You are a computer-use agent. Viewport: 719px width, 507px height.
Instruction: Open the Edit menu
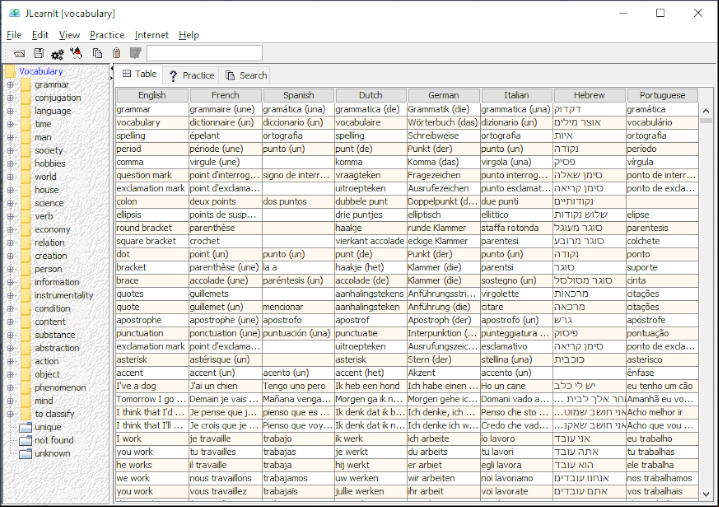tap(40, 35)
